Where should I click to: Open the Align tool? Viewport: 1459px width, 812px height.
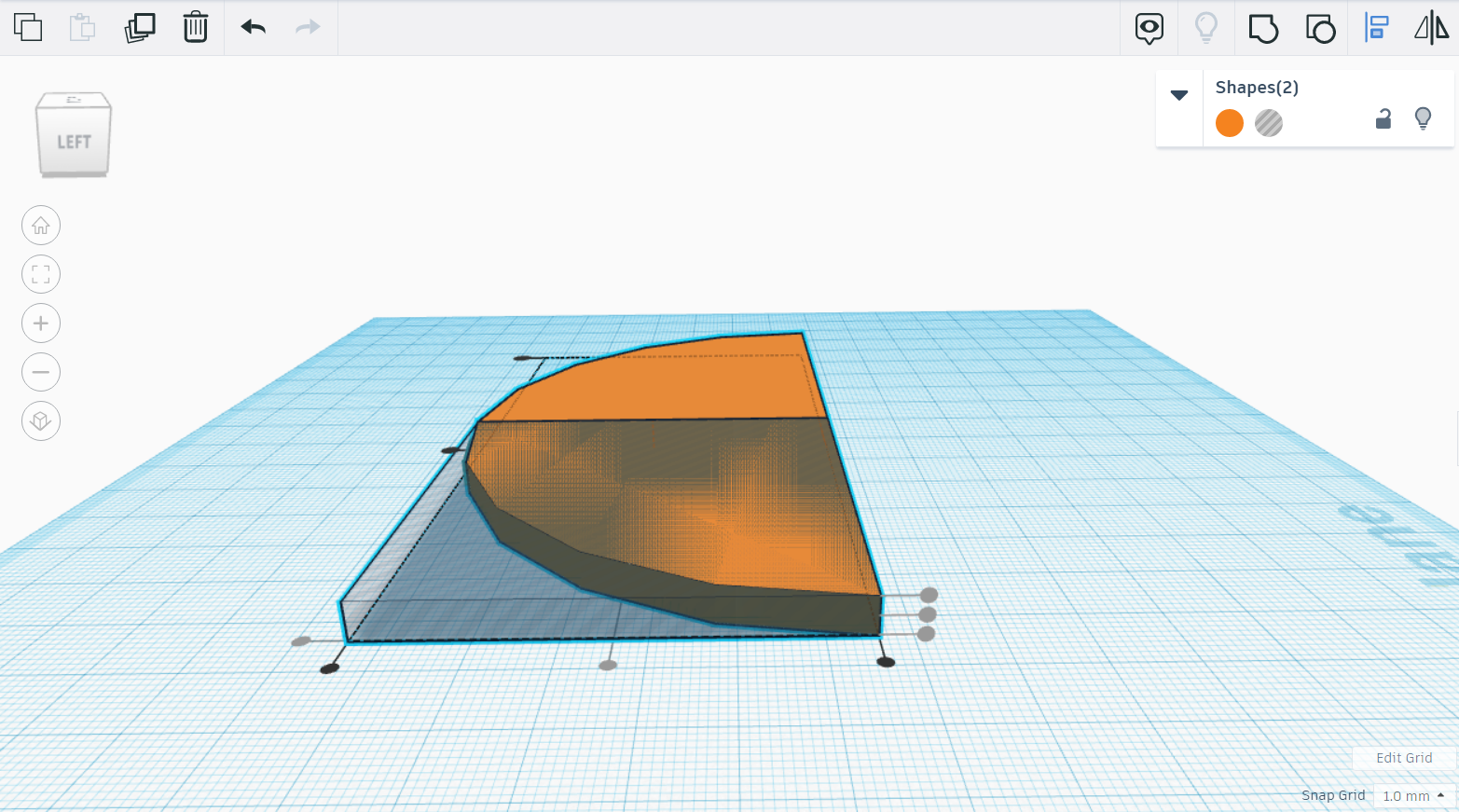coord(1376,28)
